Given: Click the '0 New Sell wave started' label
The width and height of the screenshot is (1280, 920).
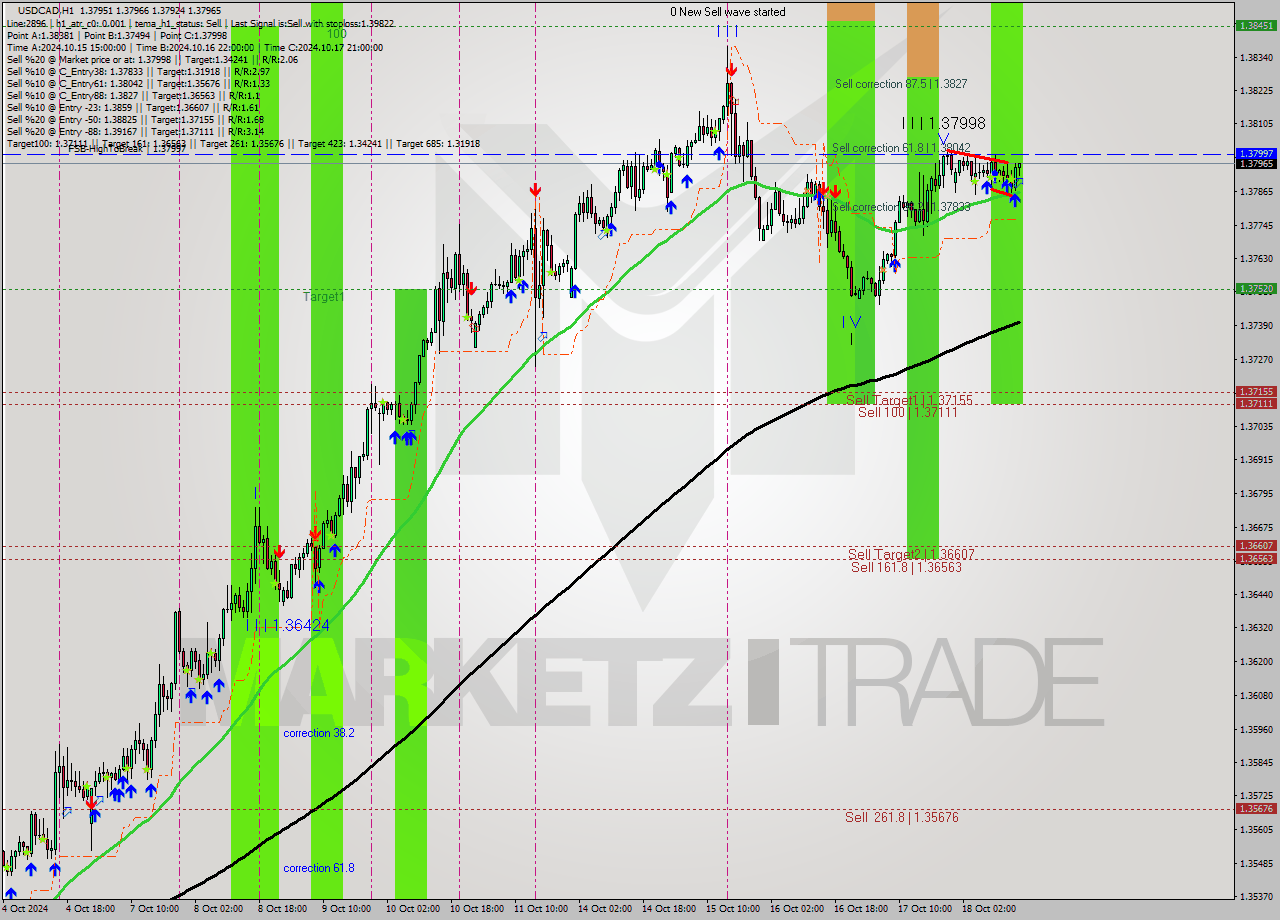Looking at the screenshot, I should tap(727, 12).
